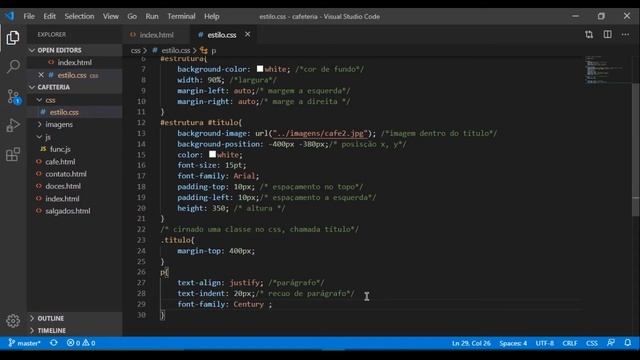Viewport: 640px width, 360px height.
Task: Open the Edit menu
Action: point(49,16)
